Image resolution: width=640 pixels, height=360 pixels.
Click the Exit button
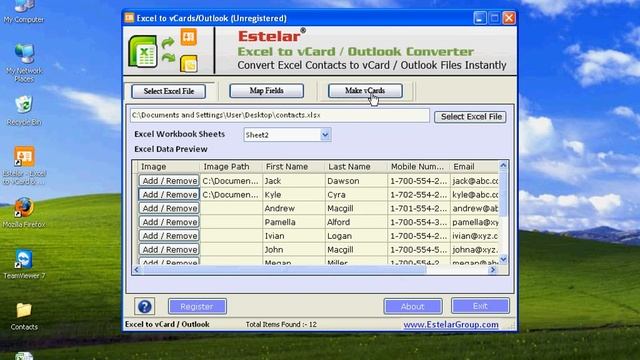[480, 306]
